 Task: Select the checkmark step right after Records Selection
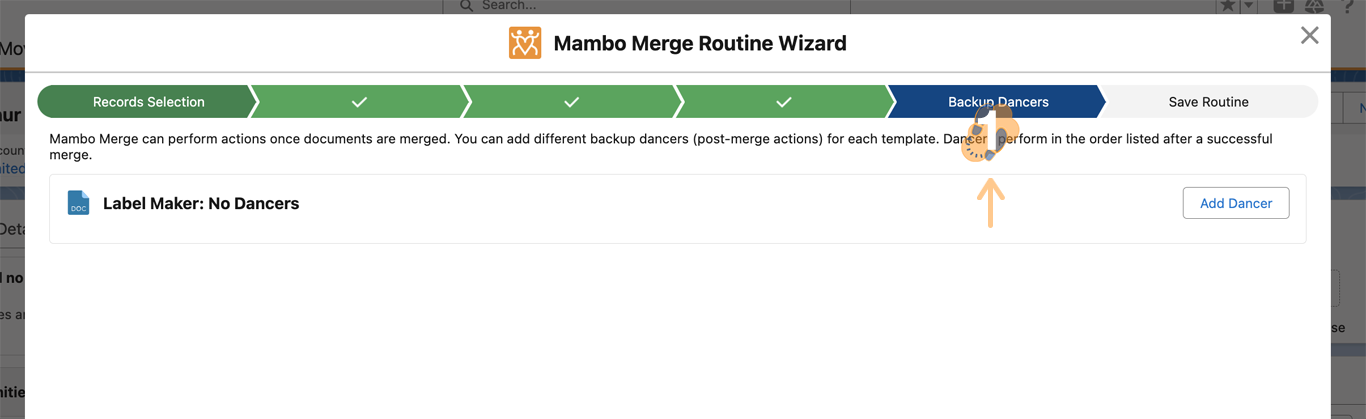click(x=359, y=102)
